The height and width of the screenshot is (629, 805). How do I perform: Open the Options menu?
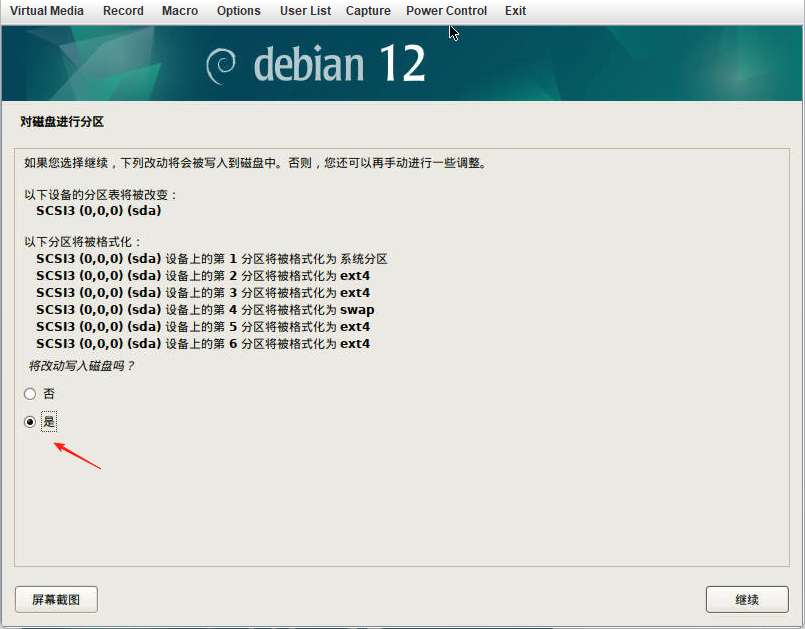pos(239,11)
